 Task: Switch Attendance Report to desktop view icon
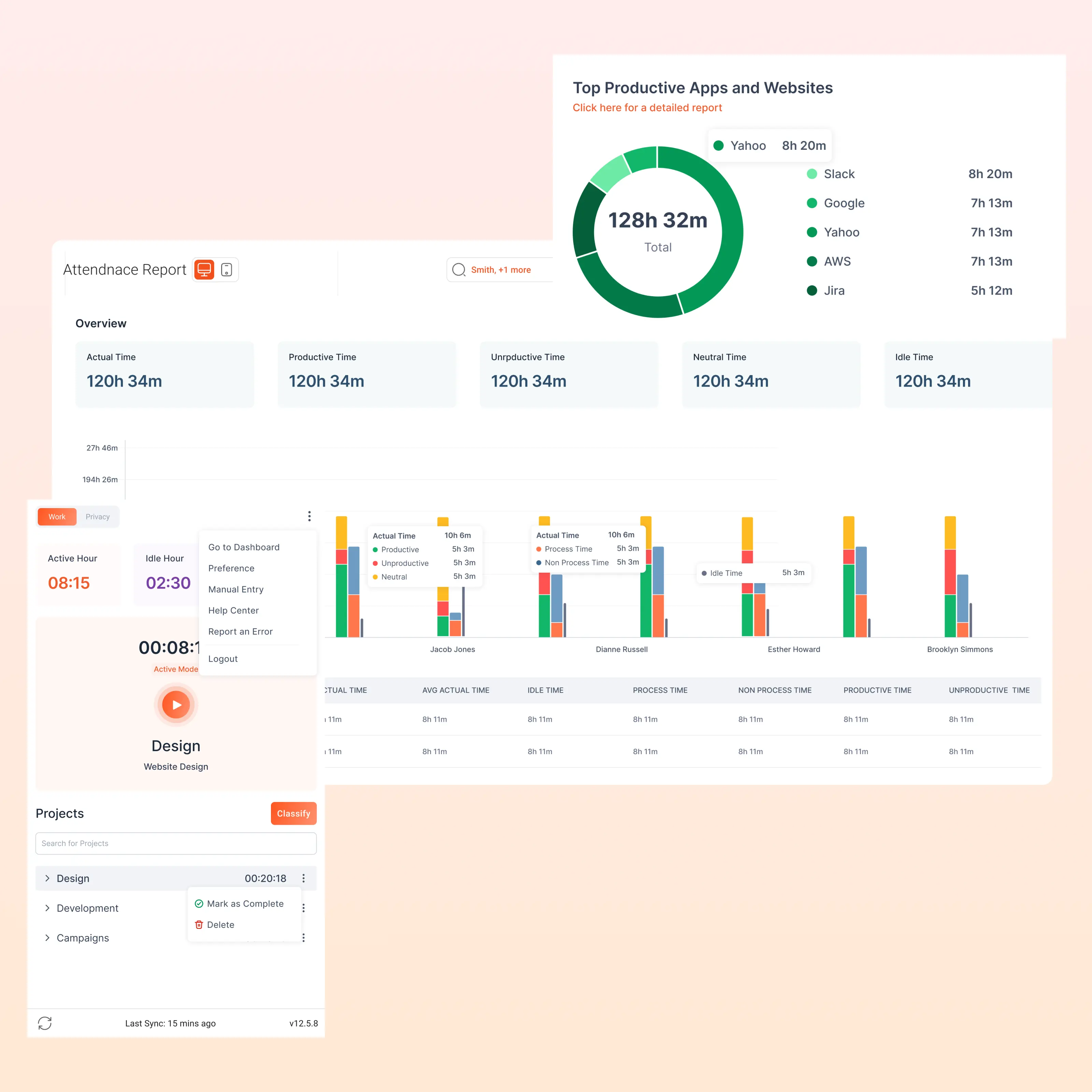204,270
